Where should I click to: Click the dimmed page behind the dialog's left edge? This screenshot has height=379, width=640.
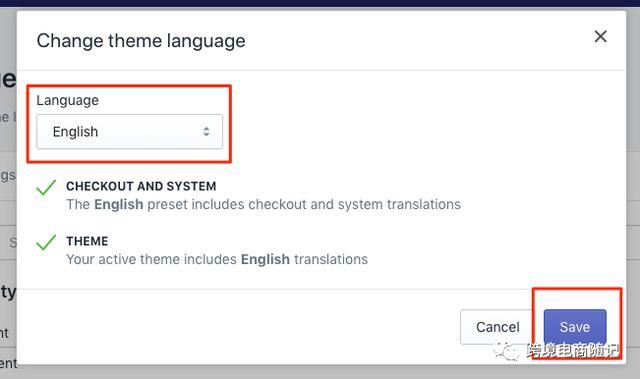pos(8,204)
